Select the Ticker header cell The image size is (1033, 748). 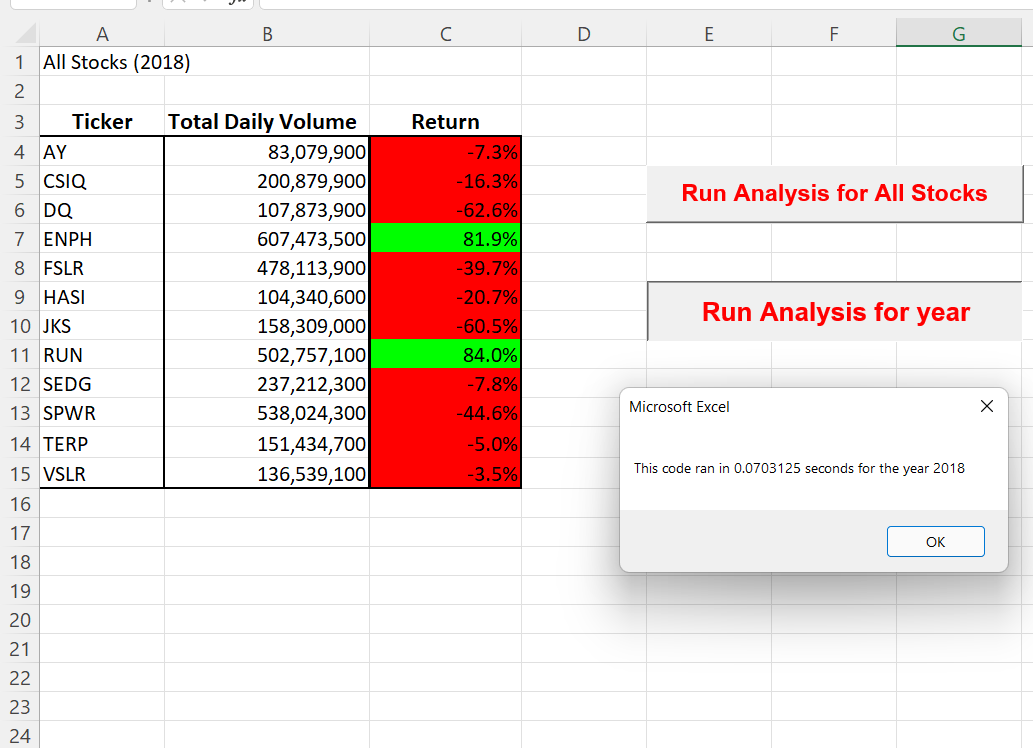point(102,121)
